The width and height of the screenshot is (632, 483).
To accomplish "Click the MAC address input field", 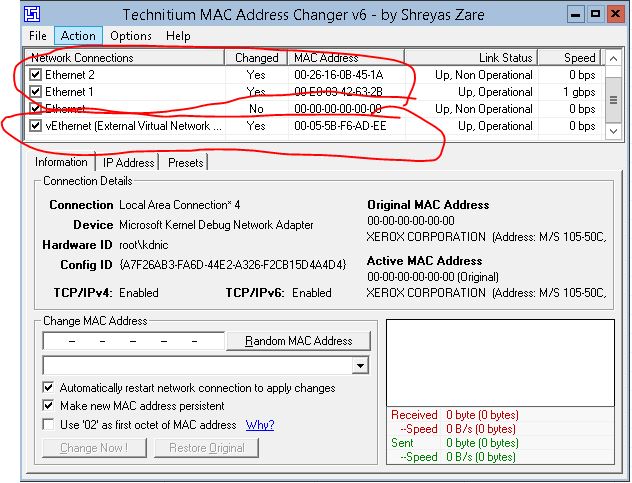I will [x=133, y=341].
